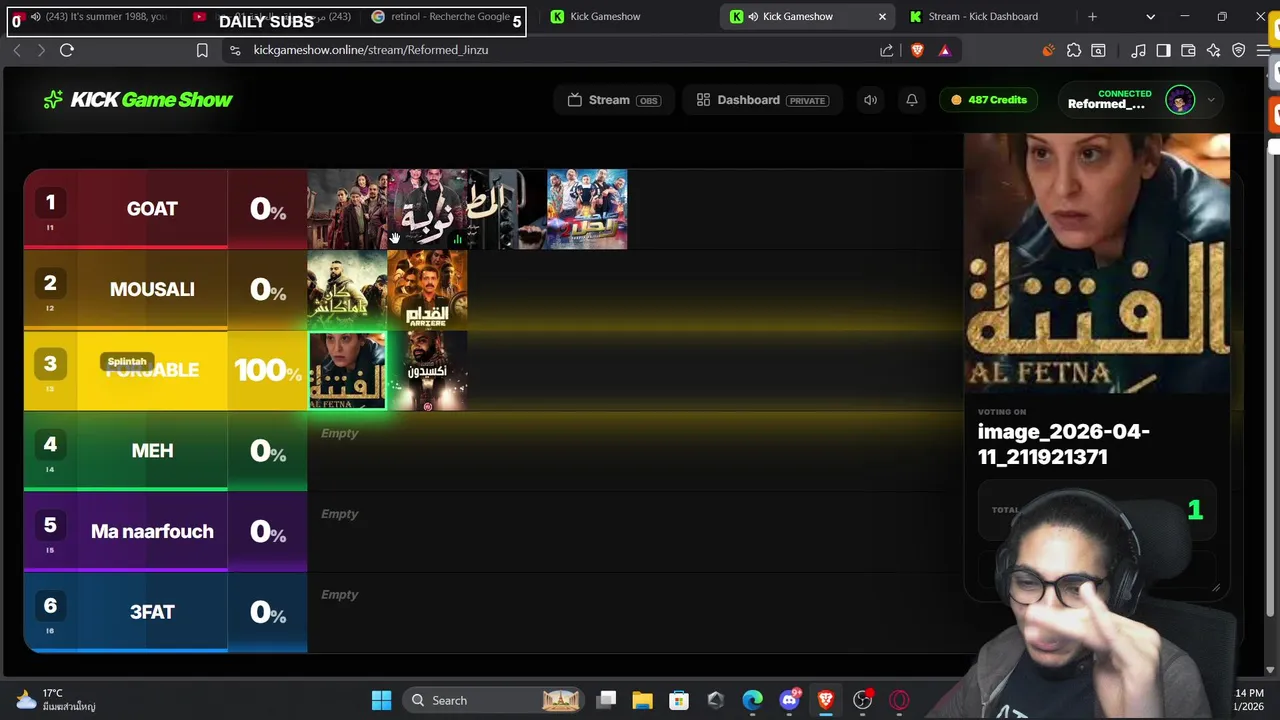Open File Explorer from taskbar

click(642, 700)
